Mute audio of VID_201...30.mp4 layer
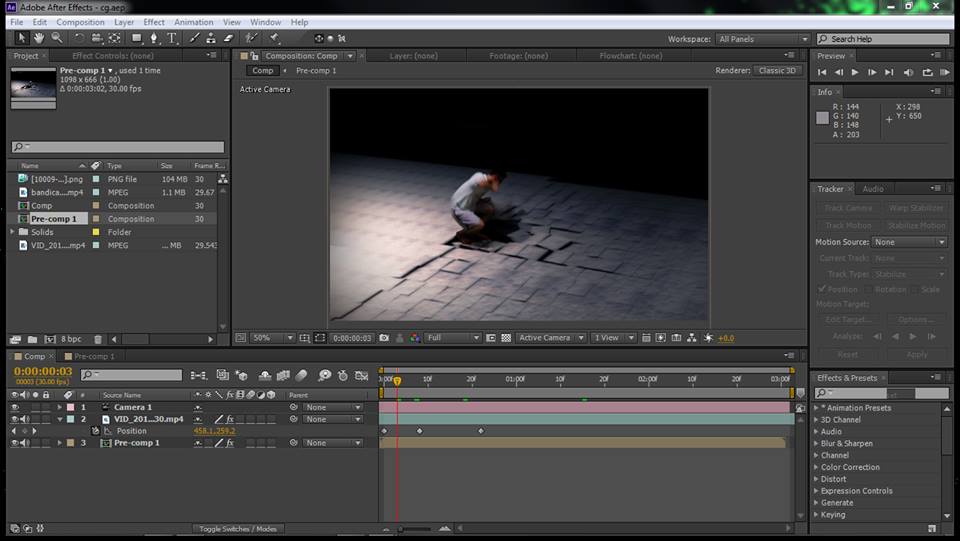The image size is (960, 541). 24,419
